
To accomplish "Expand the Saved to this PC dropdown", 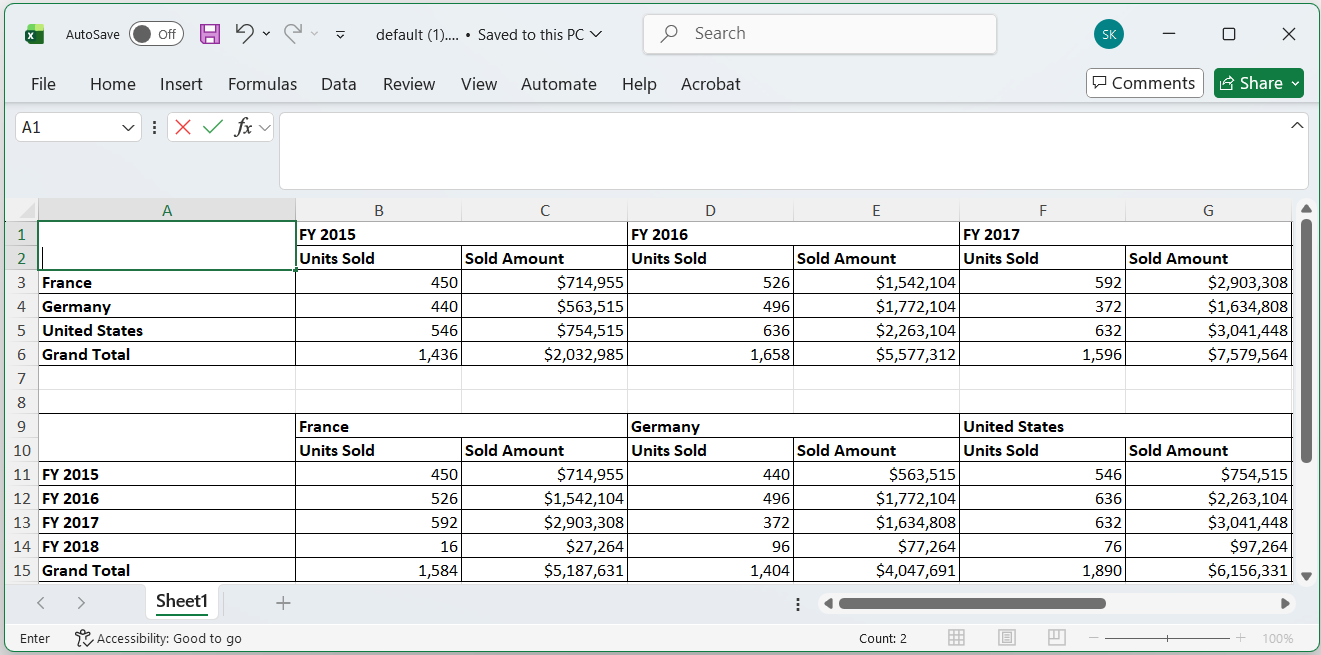I will click(x=597, y=33).
